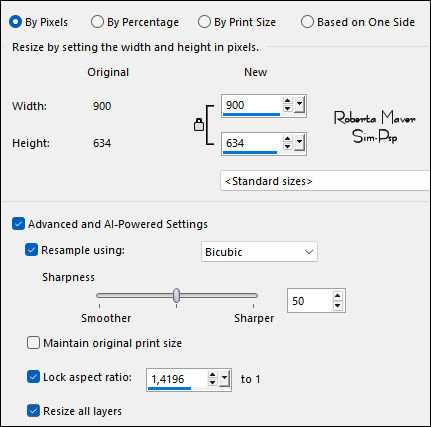Click the aspect ratio lock icon
Image resolution: width=431 pixels, height=427 pixels.
pyautogui.click(x=199, y=125)
